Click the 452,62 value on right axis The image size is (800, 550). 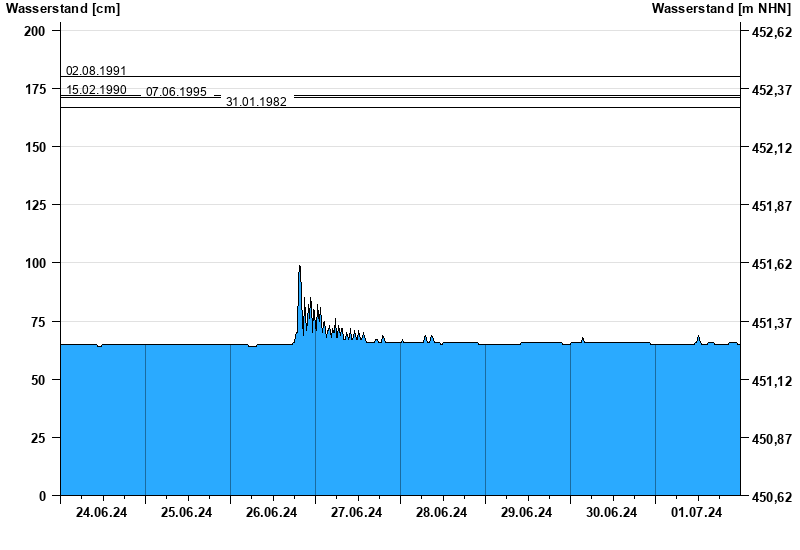coord(771,32)
